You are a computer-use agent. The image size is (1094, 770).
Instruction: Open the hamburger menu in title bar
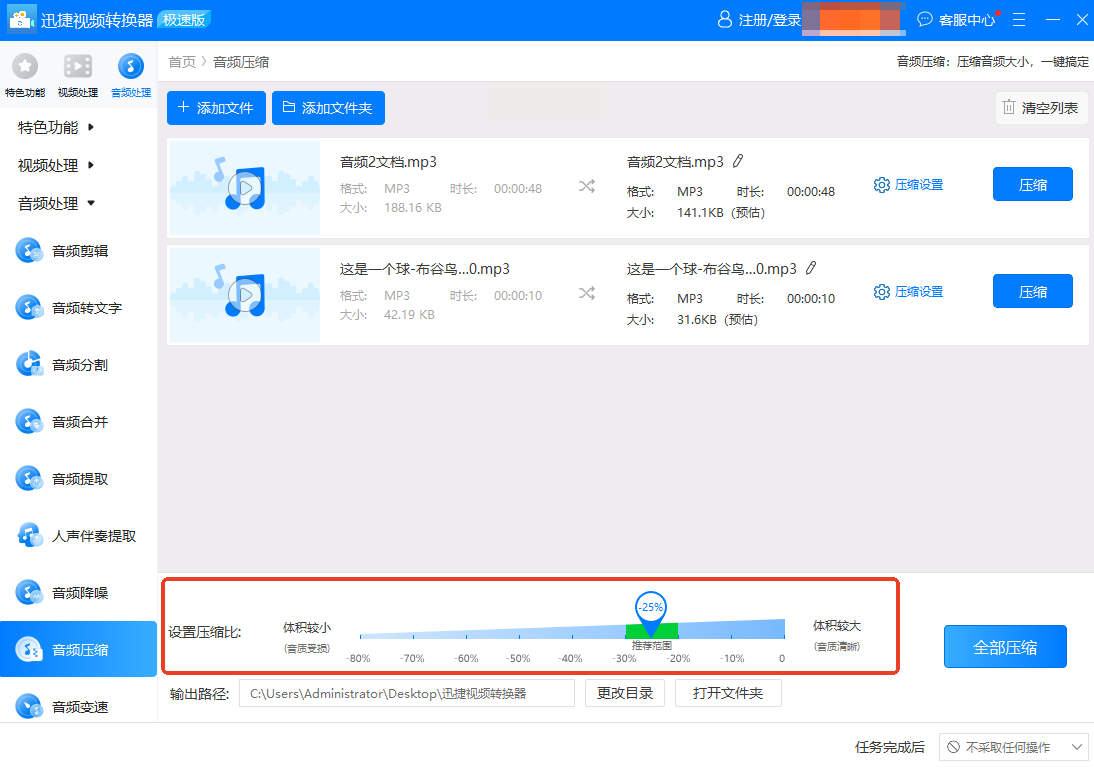(x=1019, y=20)
